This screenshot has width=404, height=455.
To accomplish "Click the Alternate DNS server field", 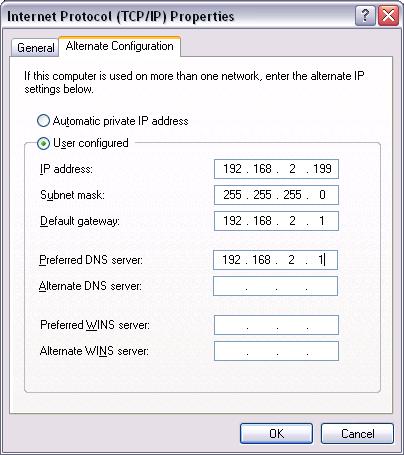I will pyautogui.click(x=275, y=286).
